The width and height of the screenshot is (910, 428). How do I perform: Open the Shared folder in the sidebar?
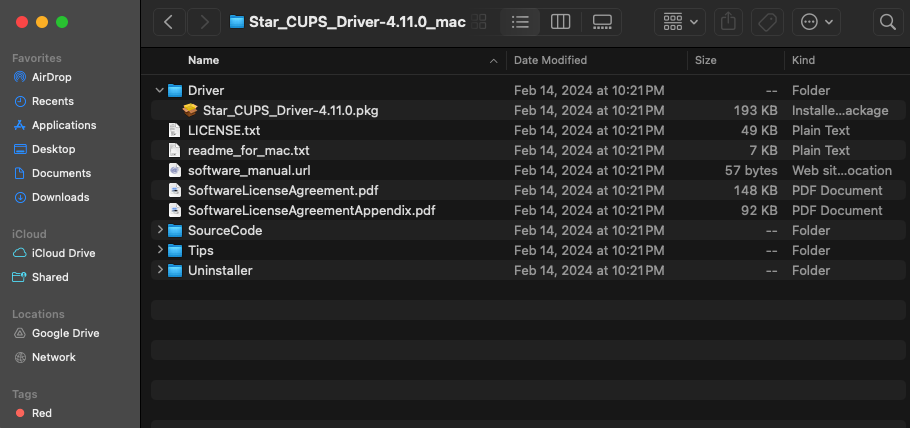click(x=41, y=277)
